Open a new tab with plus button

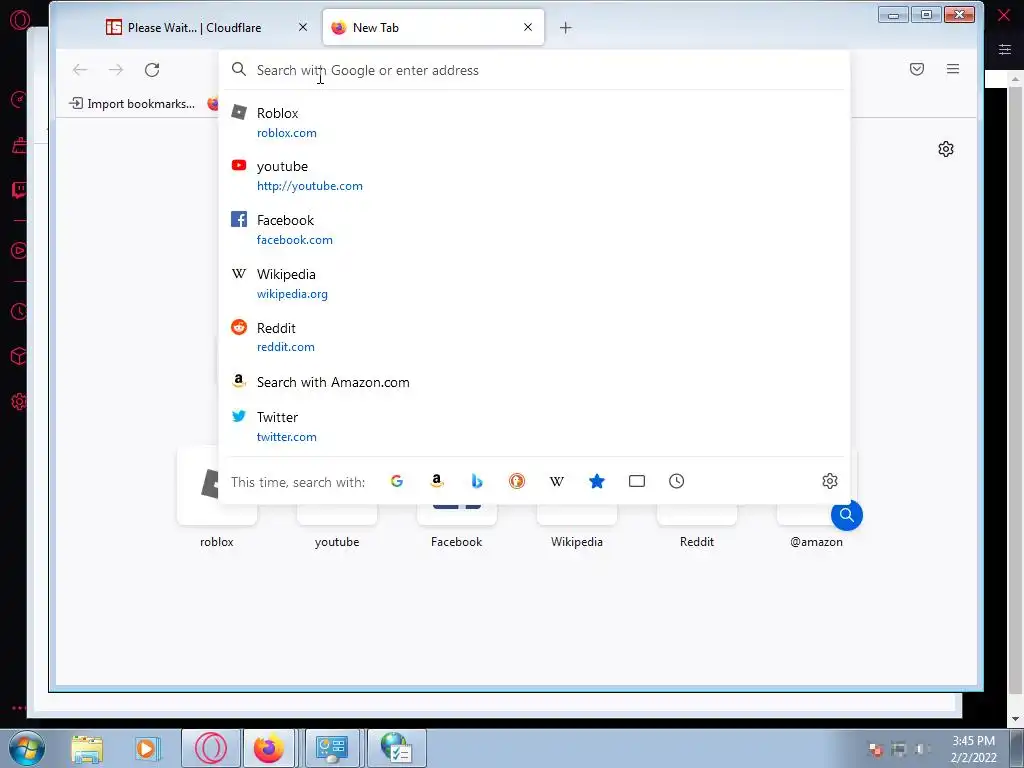(566, 27)
